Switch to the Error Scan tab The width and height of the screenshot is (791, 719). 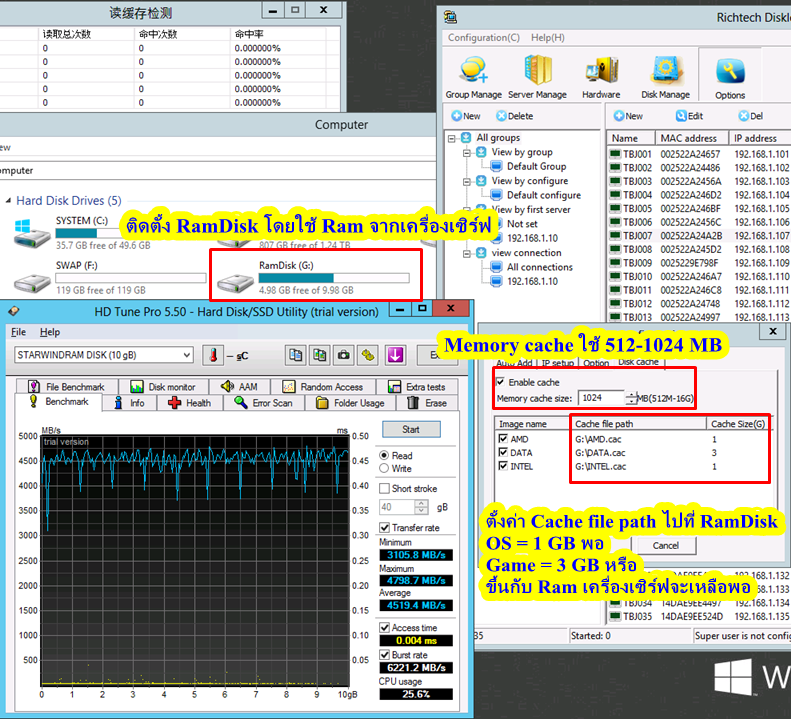264,403
